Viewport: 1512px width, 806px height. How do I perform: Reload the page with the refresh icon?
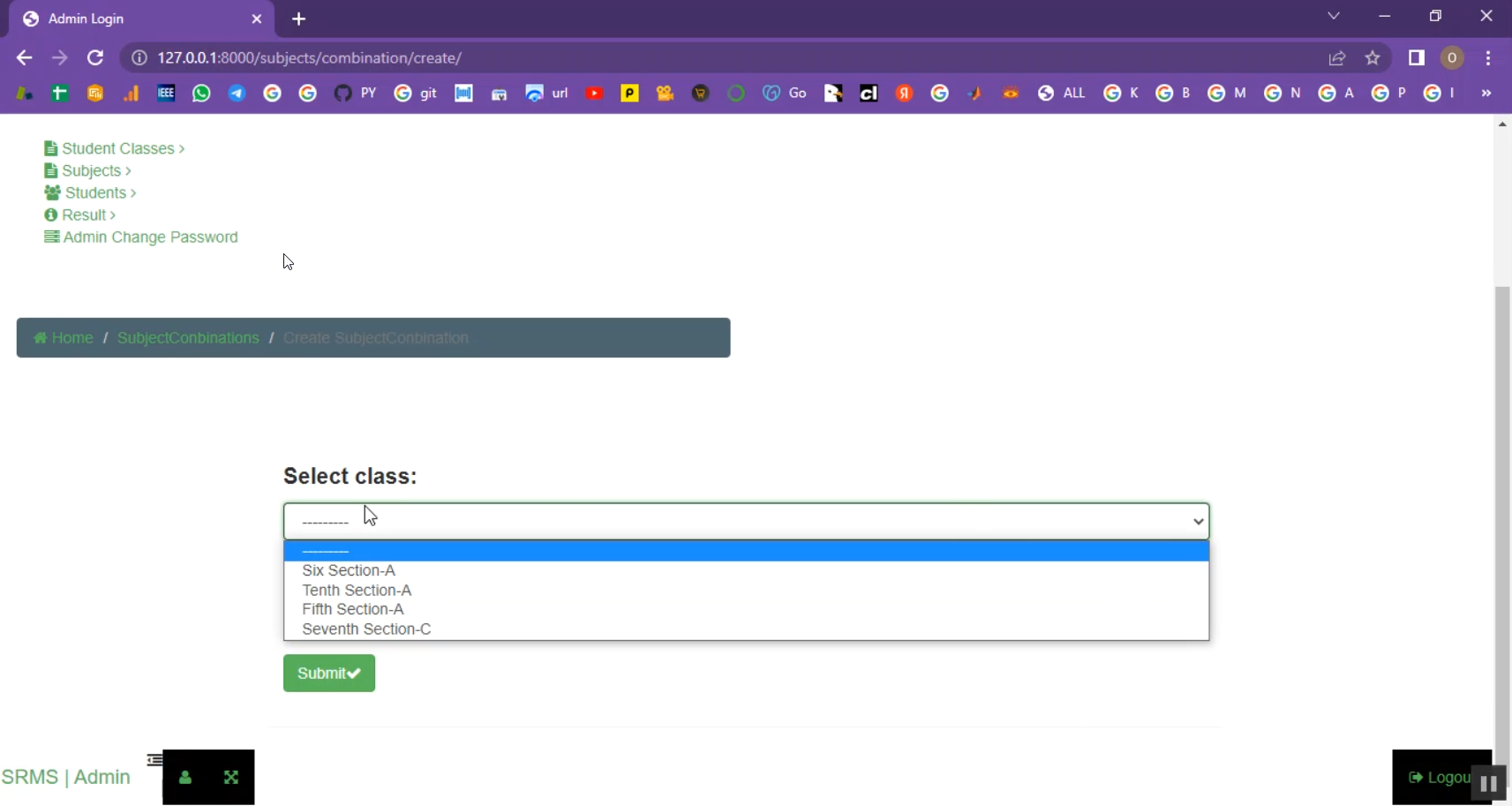tap(95, 57)
